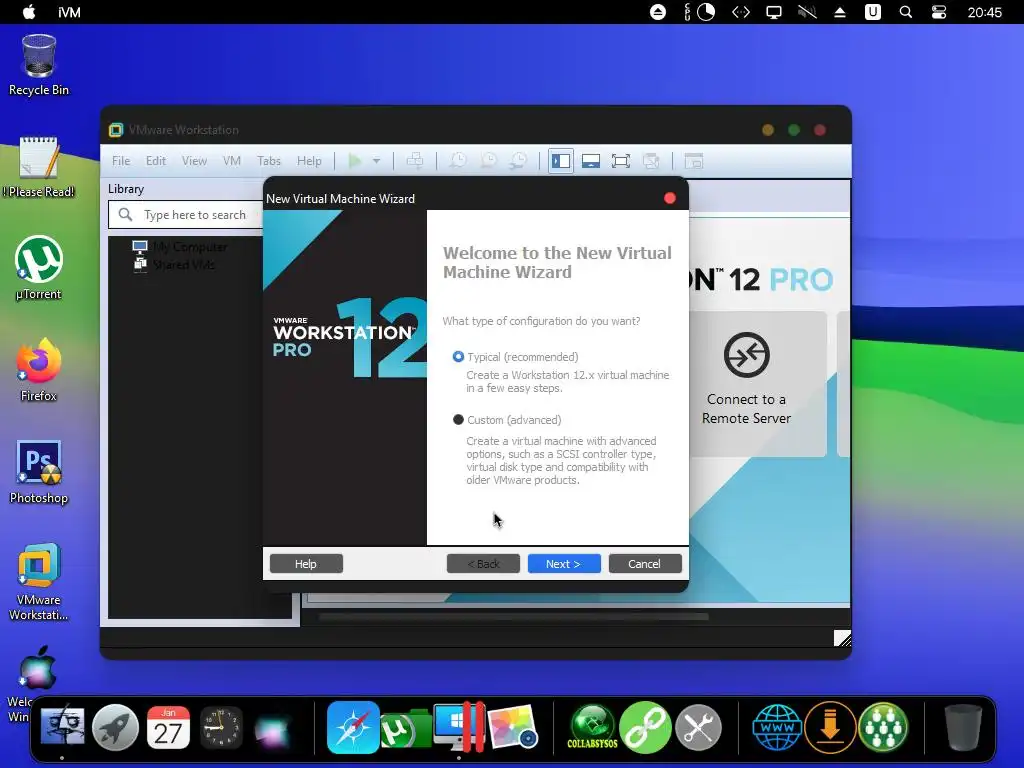
Task: Click the COLLABSYSOS icon in the dock
Action: [592, 726]
